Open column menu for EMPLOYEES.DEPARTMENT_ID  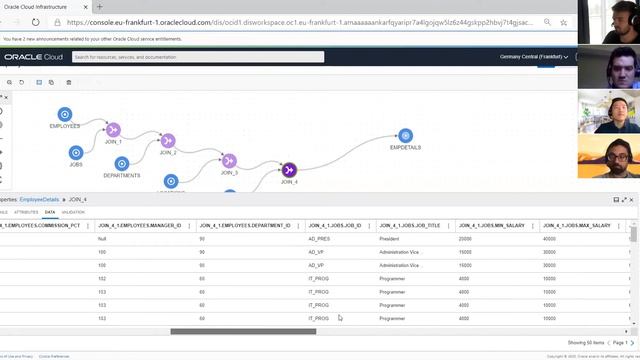(x=298, y=226)
